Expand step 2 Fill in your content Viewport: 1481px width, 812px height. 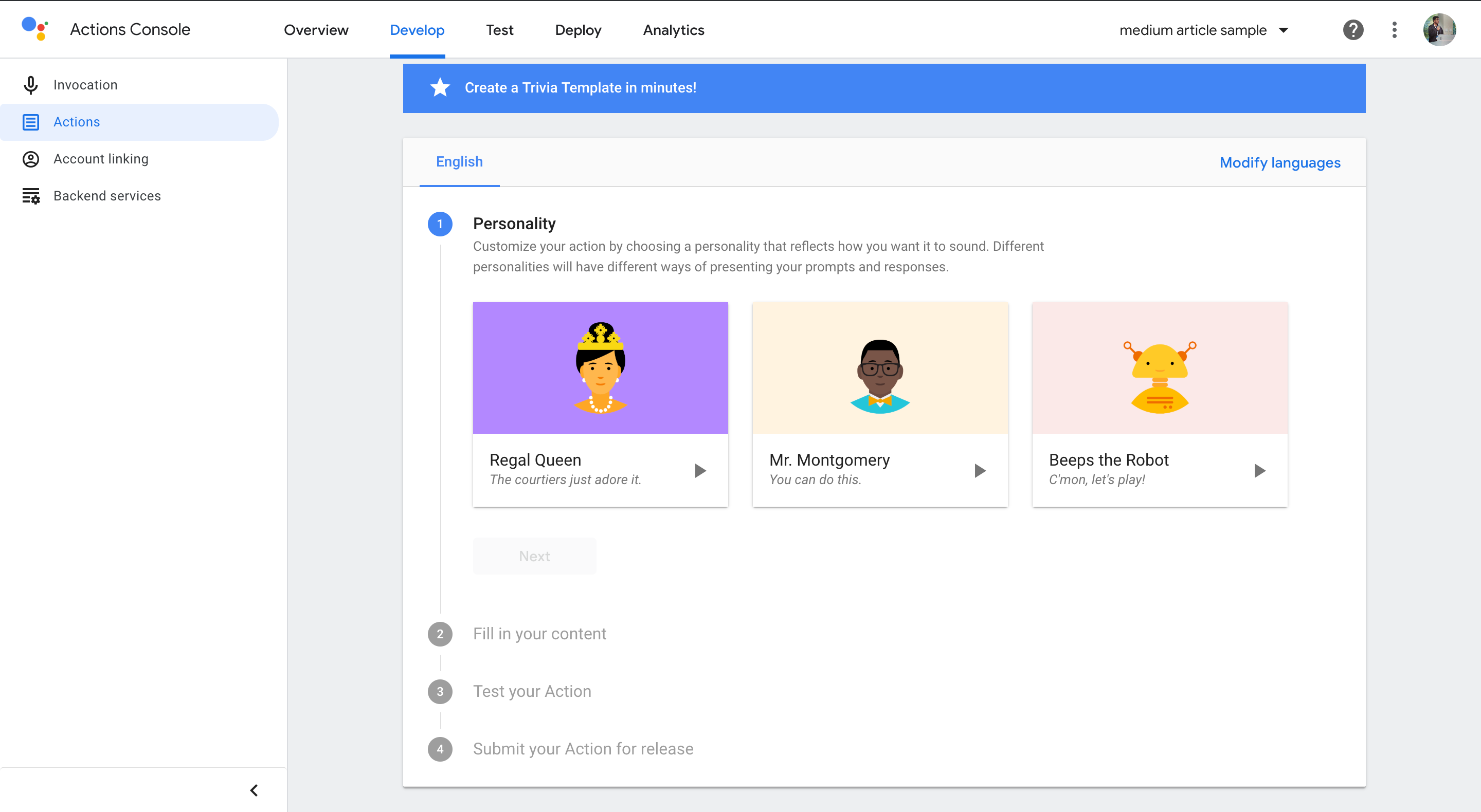(x=539, y=634)
